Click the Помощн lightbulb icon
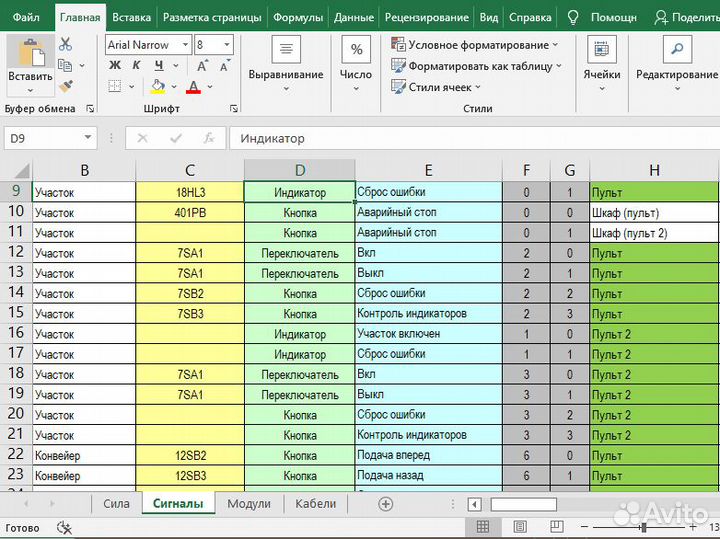The height and width of the screenshot is (539, 720). pyautogui.click(x=573, y=17)
